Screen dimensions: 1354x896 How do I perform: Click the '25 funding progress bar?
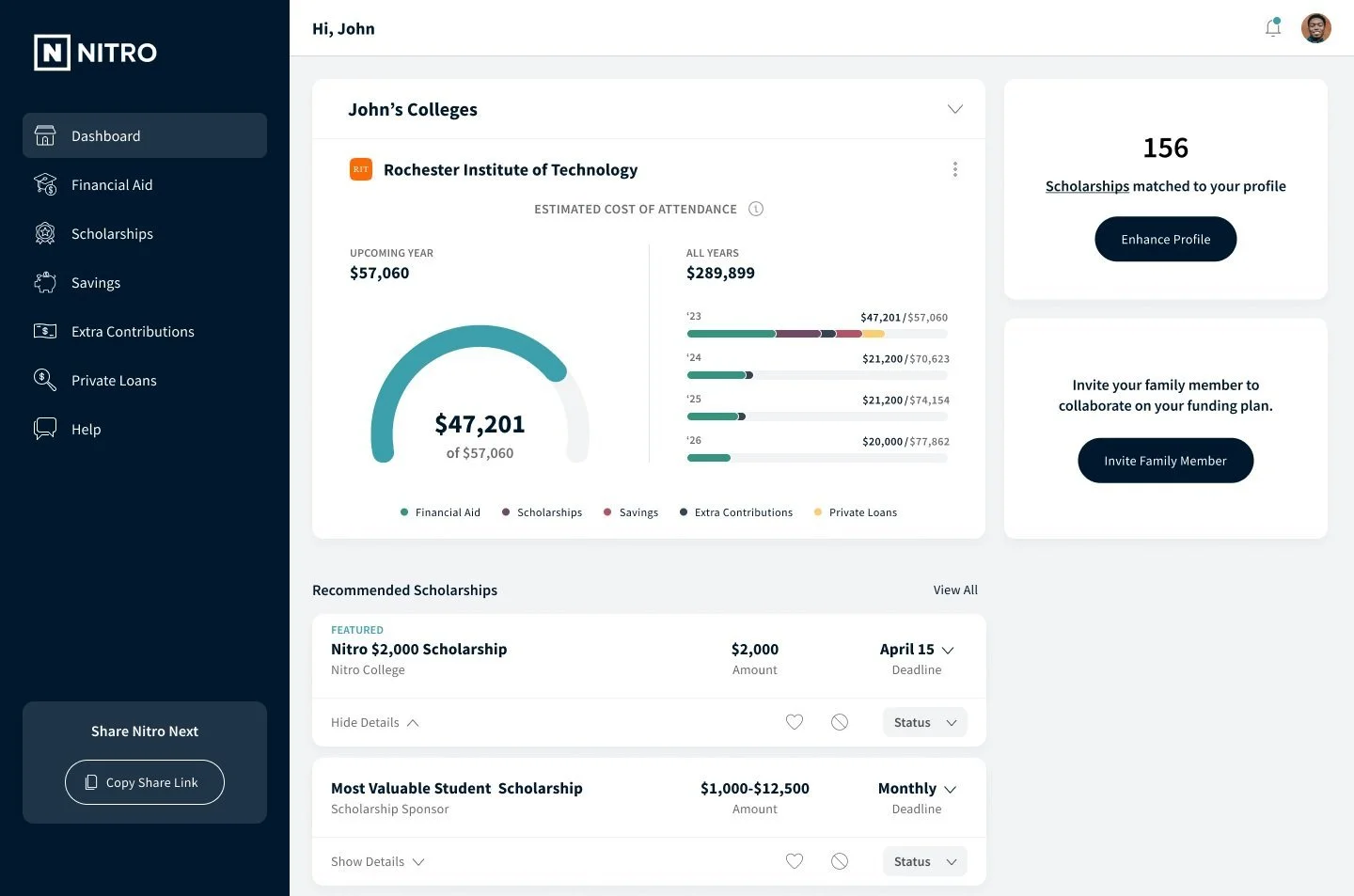817,417
